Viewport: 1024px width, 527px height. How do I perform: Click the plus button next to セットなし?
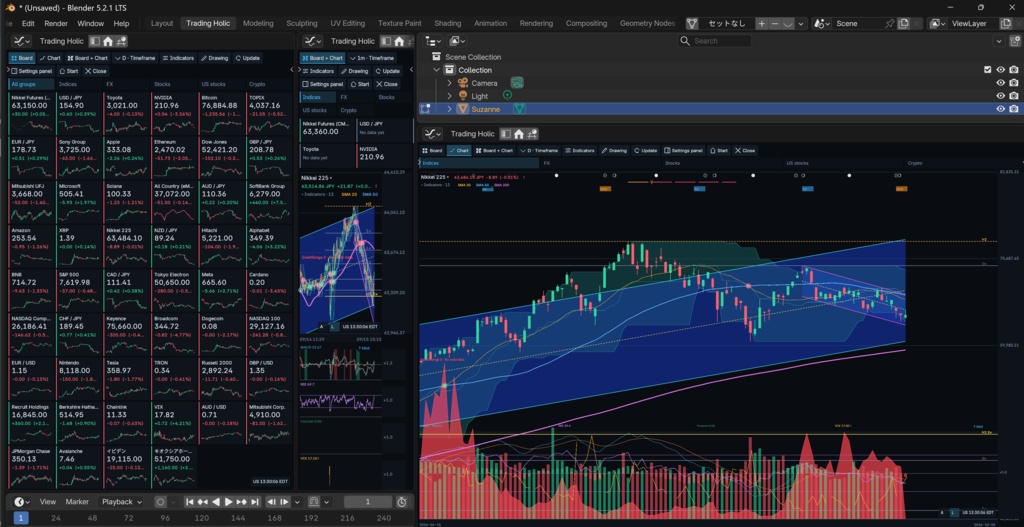tap(761, 24)
